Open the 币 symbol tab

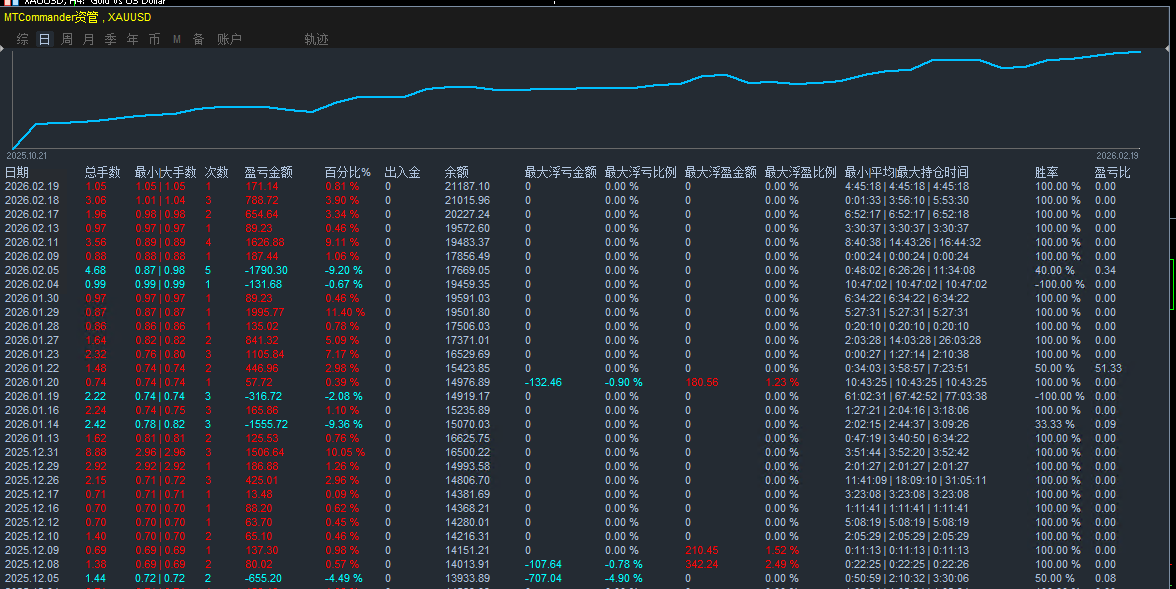click(x=154, y=39)
